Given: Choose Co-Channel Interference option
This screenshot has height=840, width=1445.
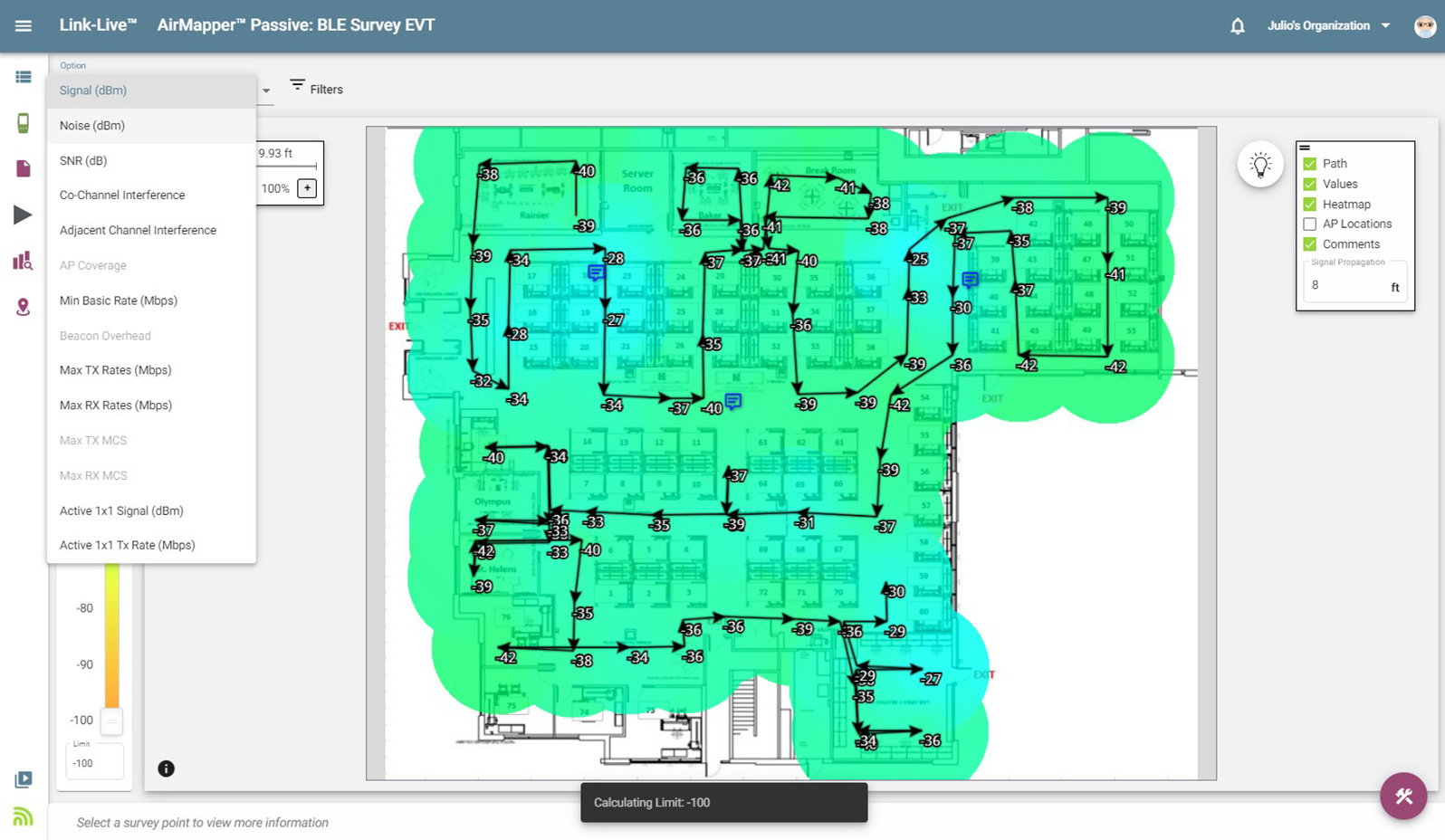Looking at the screenshot, I should click(x=122, y=196).
